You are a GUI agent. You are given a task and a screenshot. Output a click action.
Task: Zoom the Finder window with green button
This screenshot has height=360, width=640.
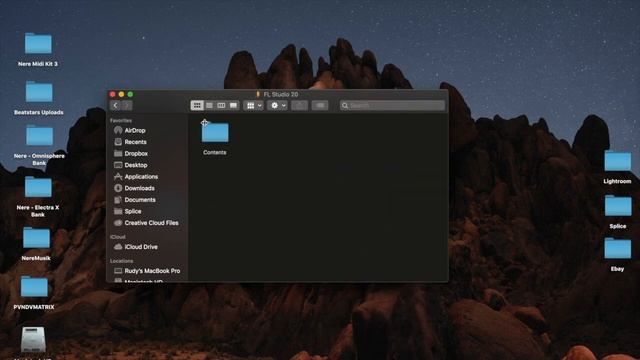130,94
